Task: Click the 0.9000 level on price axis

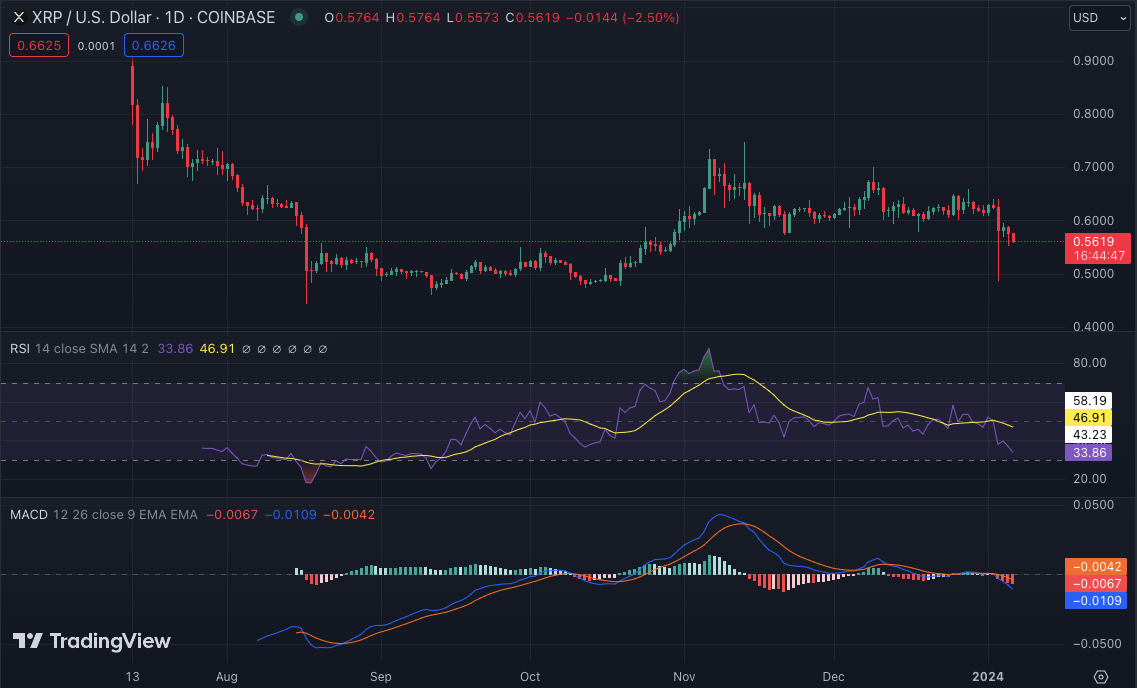Action: pos(1092,61)
